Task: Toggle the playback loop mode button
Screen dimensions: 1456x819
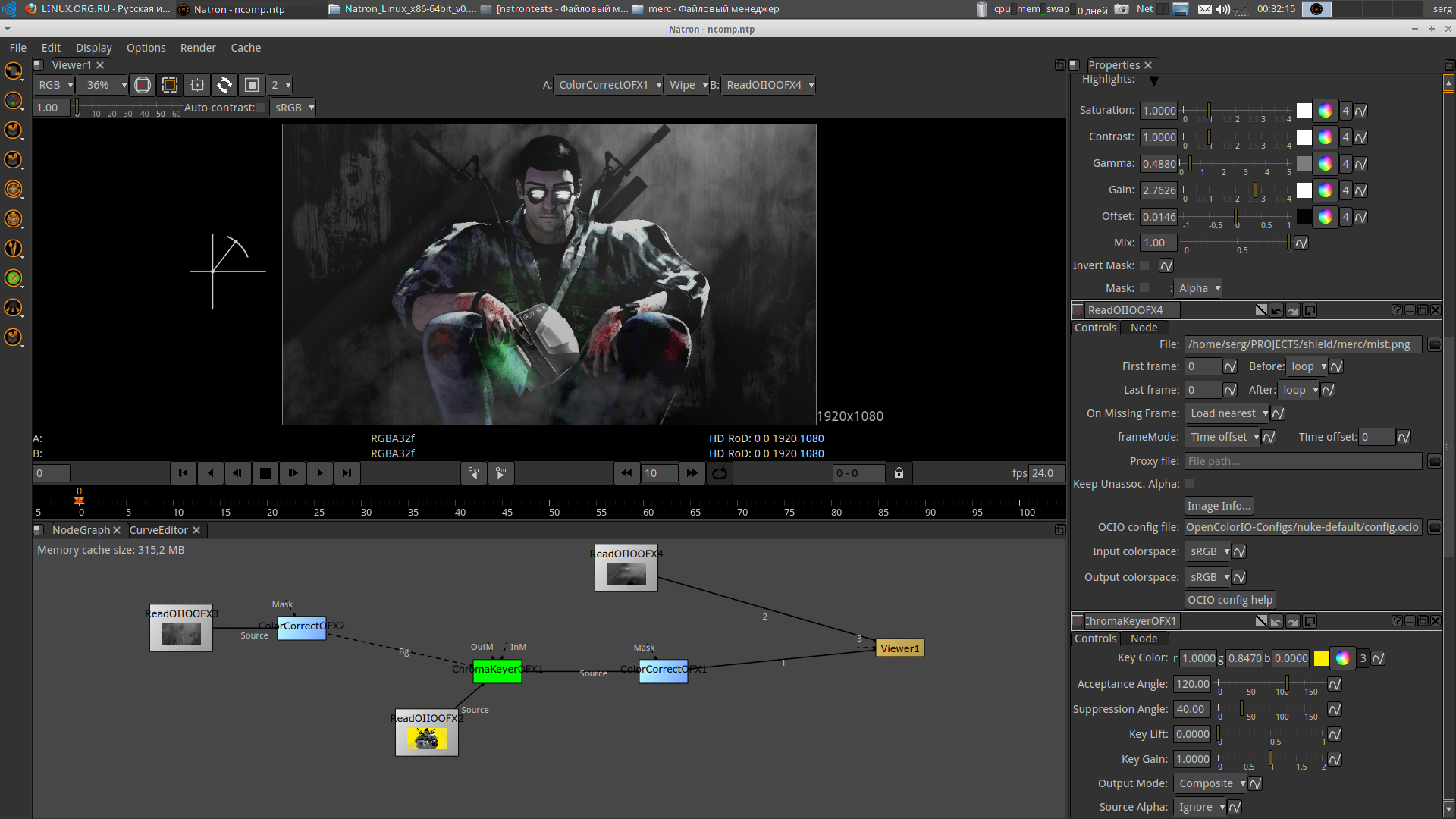Action: click(720, 473)
